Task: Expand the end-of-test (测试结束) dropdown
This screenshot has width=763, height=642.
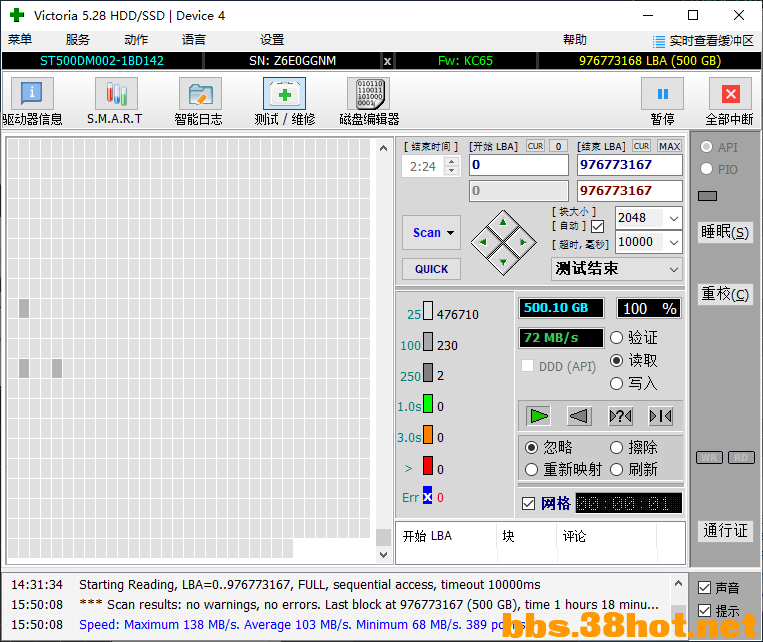Action: click(673, 269)
